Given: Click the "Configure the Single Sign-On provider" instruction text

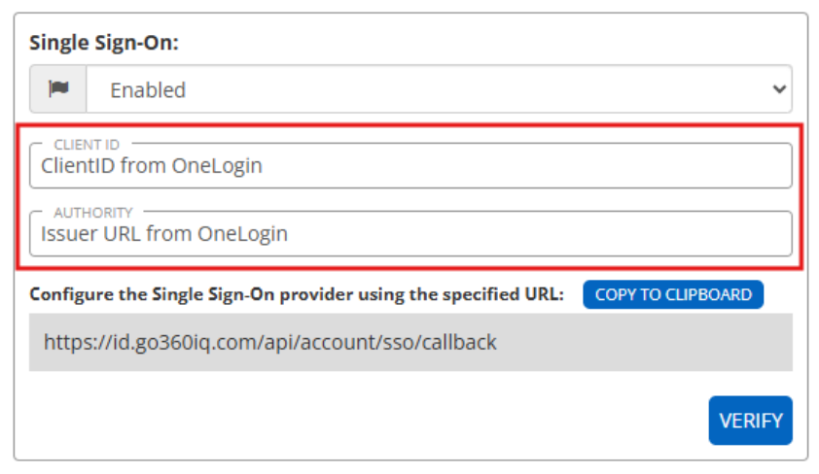Looking at the screenshot, I should 297,295.
